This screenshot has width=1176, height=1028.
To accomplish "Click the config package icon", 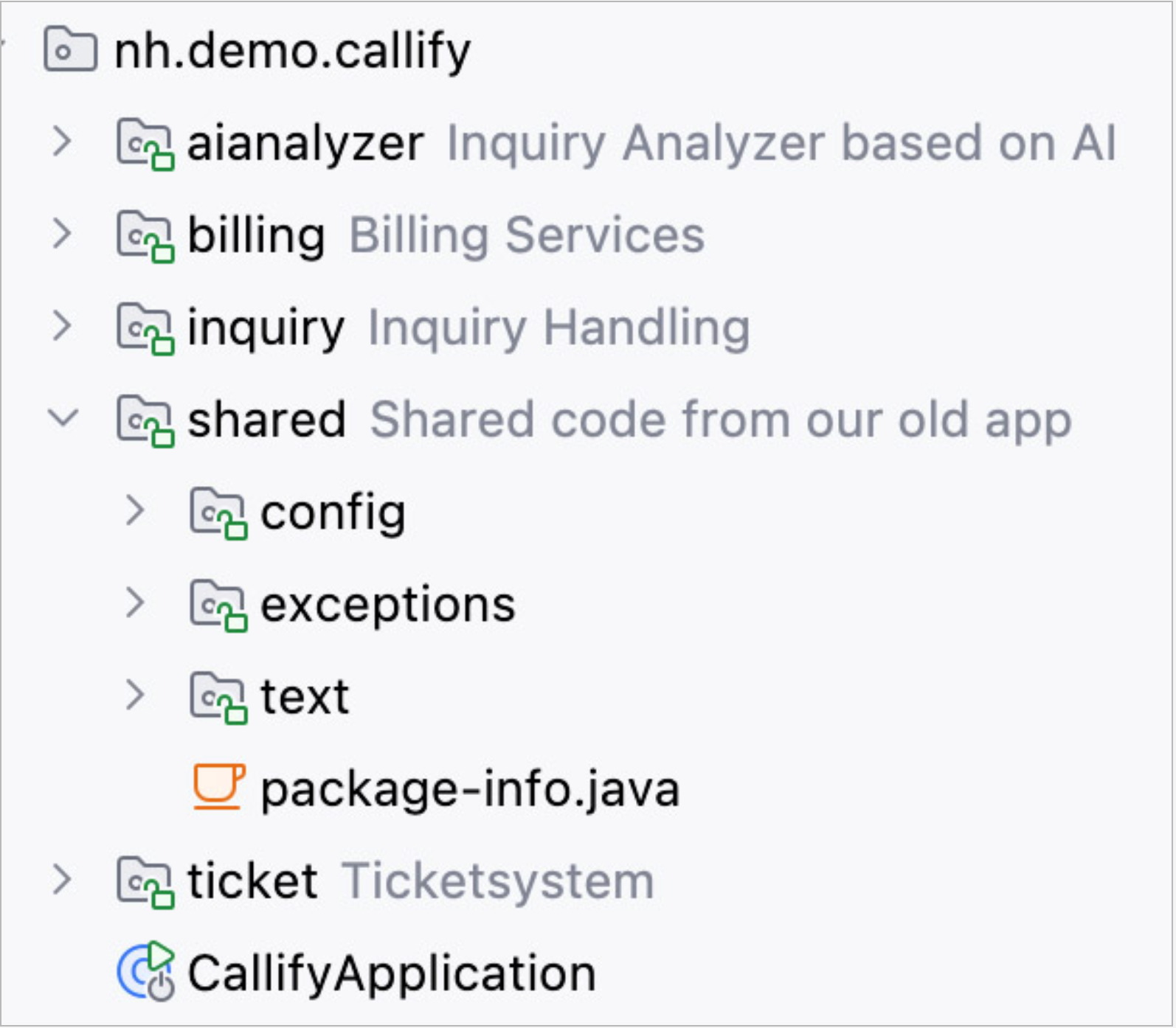I will point(218,513).
